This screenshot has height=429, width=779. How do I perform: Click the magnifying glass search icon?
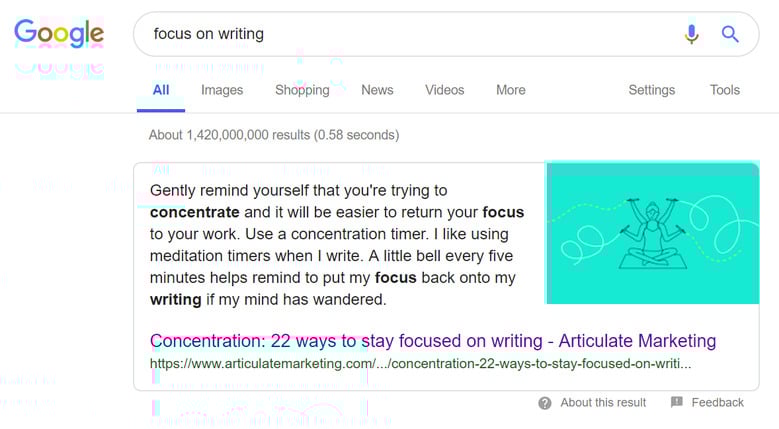coord(731,35)
